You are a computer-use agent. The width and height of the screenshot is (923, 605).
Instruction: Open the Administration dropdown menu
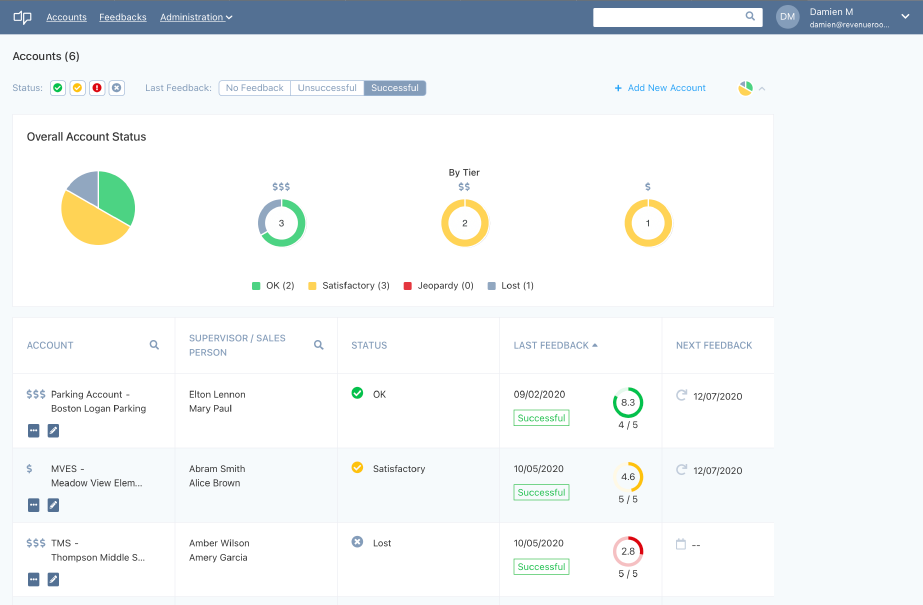(196, 17)
